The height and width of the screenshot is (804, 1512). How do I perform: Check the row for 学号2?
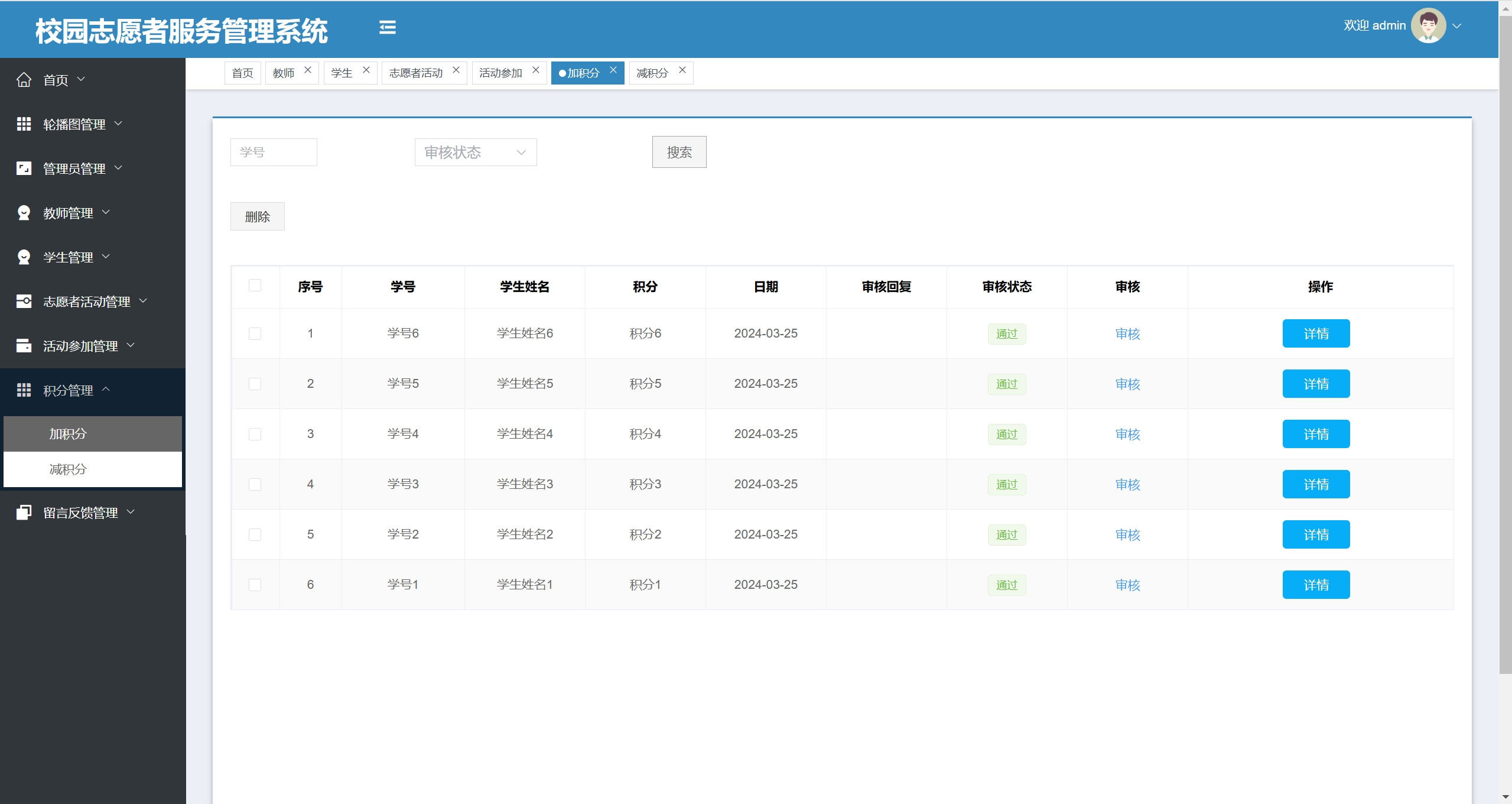pyautogui.click(x=255, y=534)
